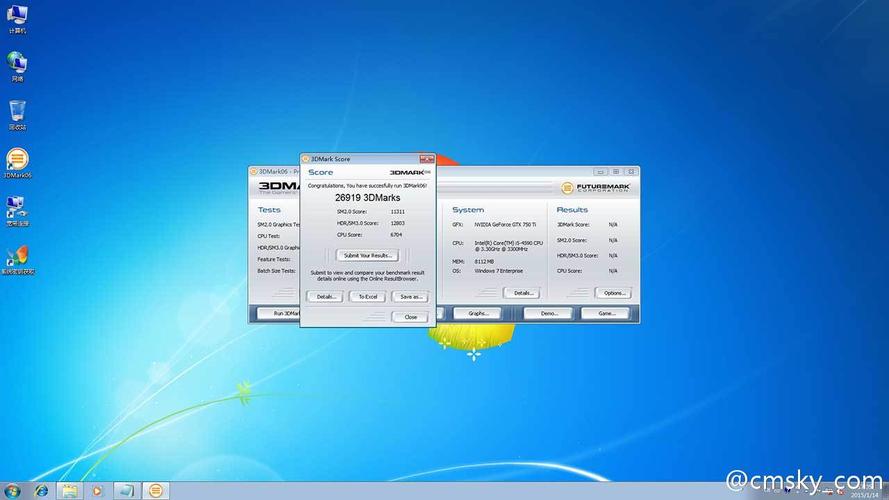Viewport: 889px width, 500px height.
Task: Click the Run 3DMark button
Action: coord(279,313)
